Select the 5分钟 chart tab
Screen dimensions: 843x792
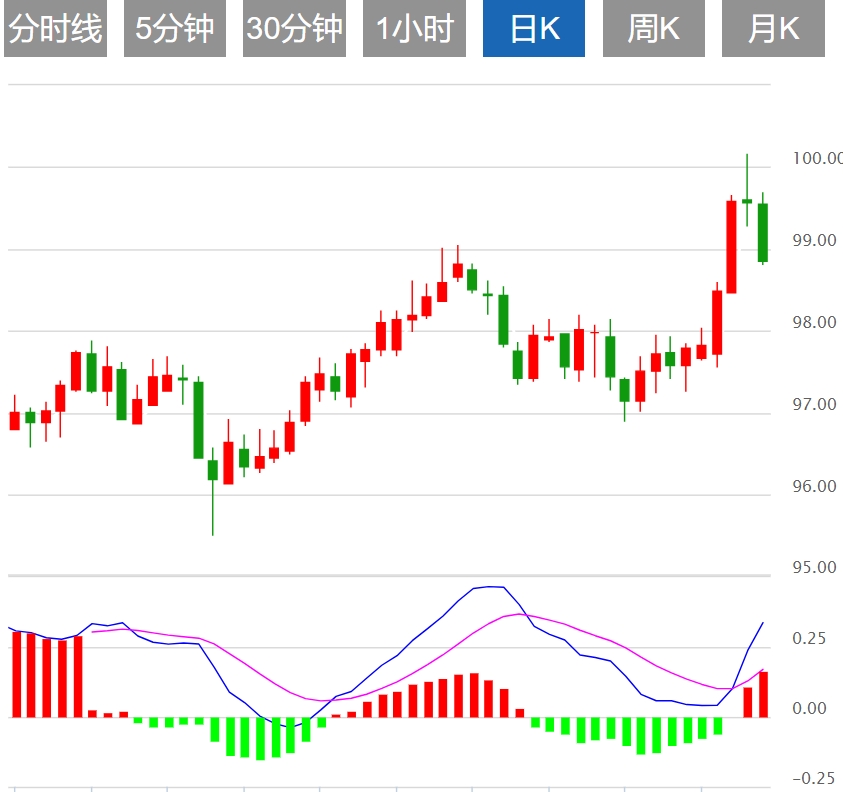point(175,29)
